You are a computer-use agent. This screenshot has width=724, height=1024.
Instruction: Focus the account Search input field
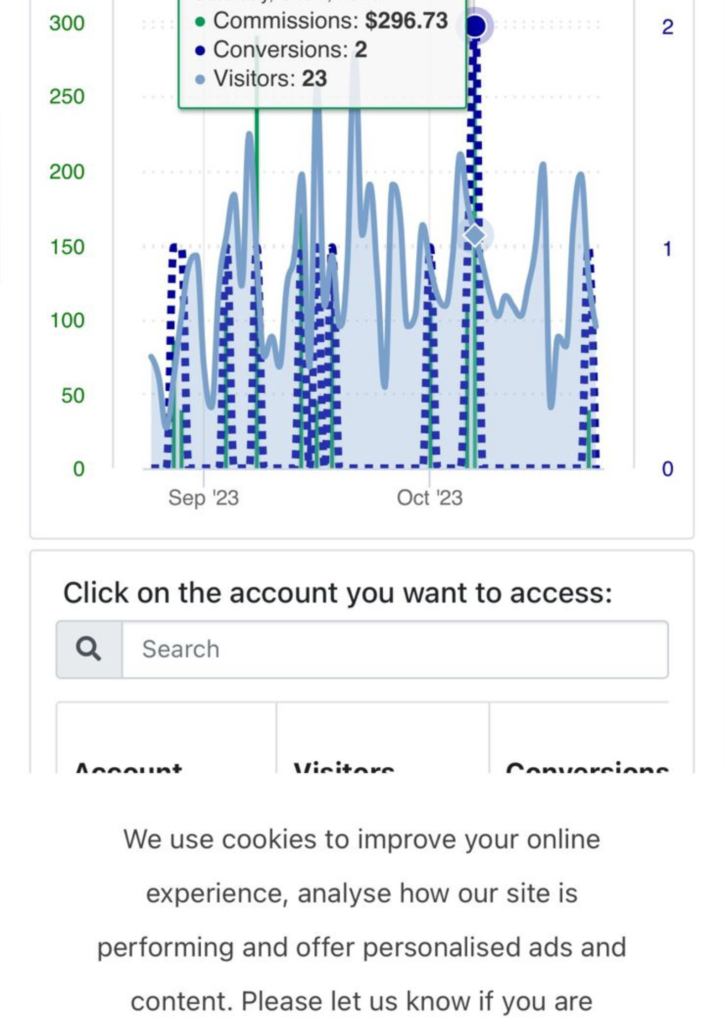(x=394, y=650)
